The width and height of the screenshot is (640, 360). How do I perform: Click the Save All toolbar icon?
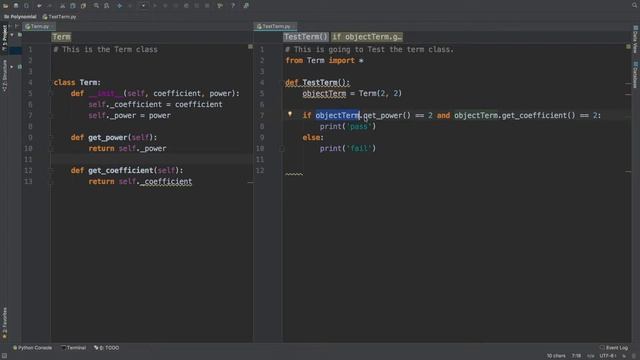(x=16, y=6)
